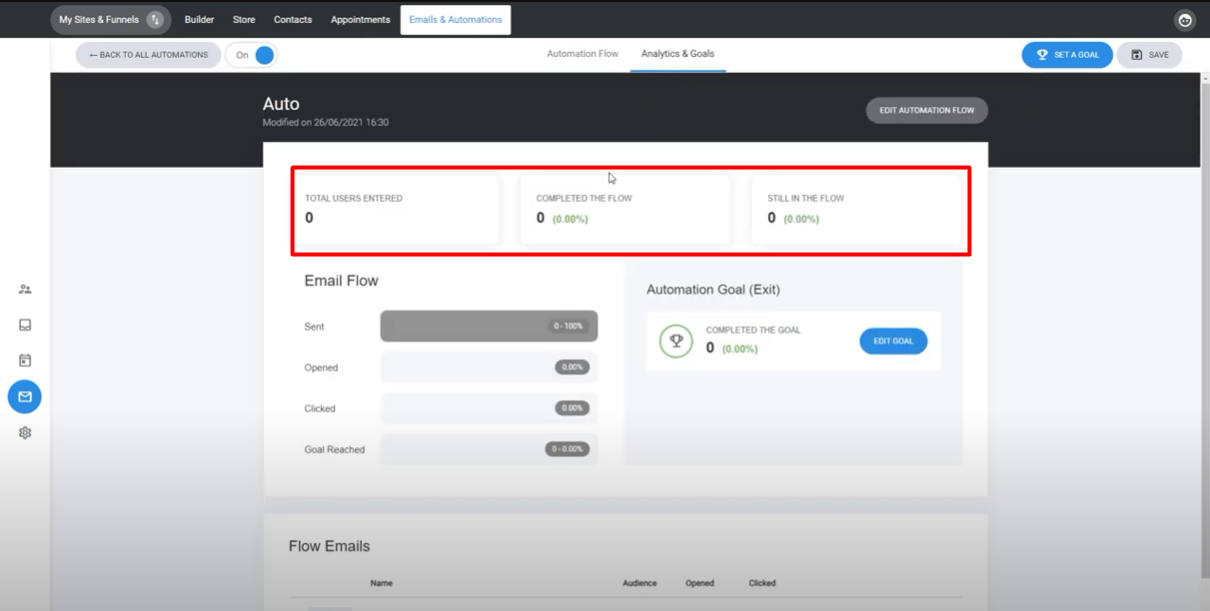This screenshot has height=611, width=1210.
Task: Go to the Contacts menu
Action: 292,20
